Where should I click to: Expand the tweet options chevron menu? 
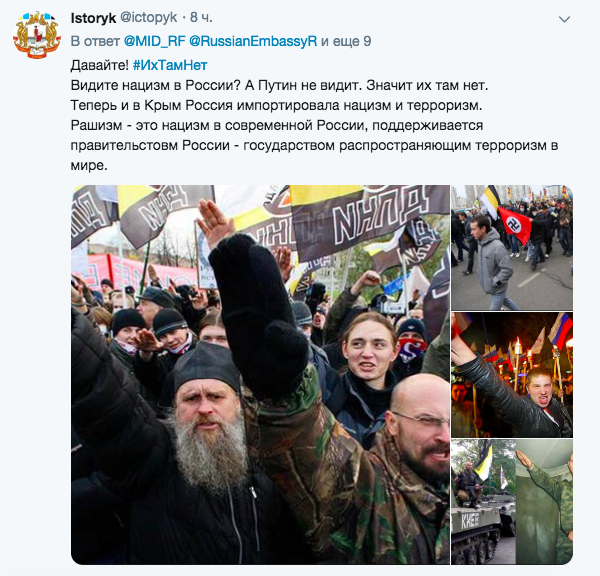tap(564, 19)
